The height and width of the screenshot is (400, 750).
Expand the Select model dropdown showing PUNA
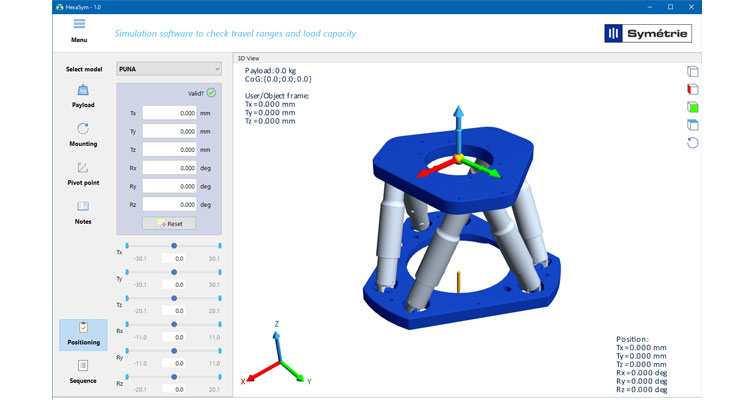point(168,69)
